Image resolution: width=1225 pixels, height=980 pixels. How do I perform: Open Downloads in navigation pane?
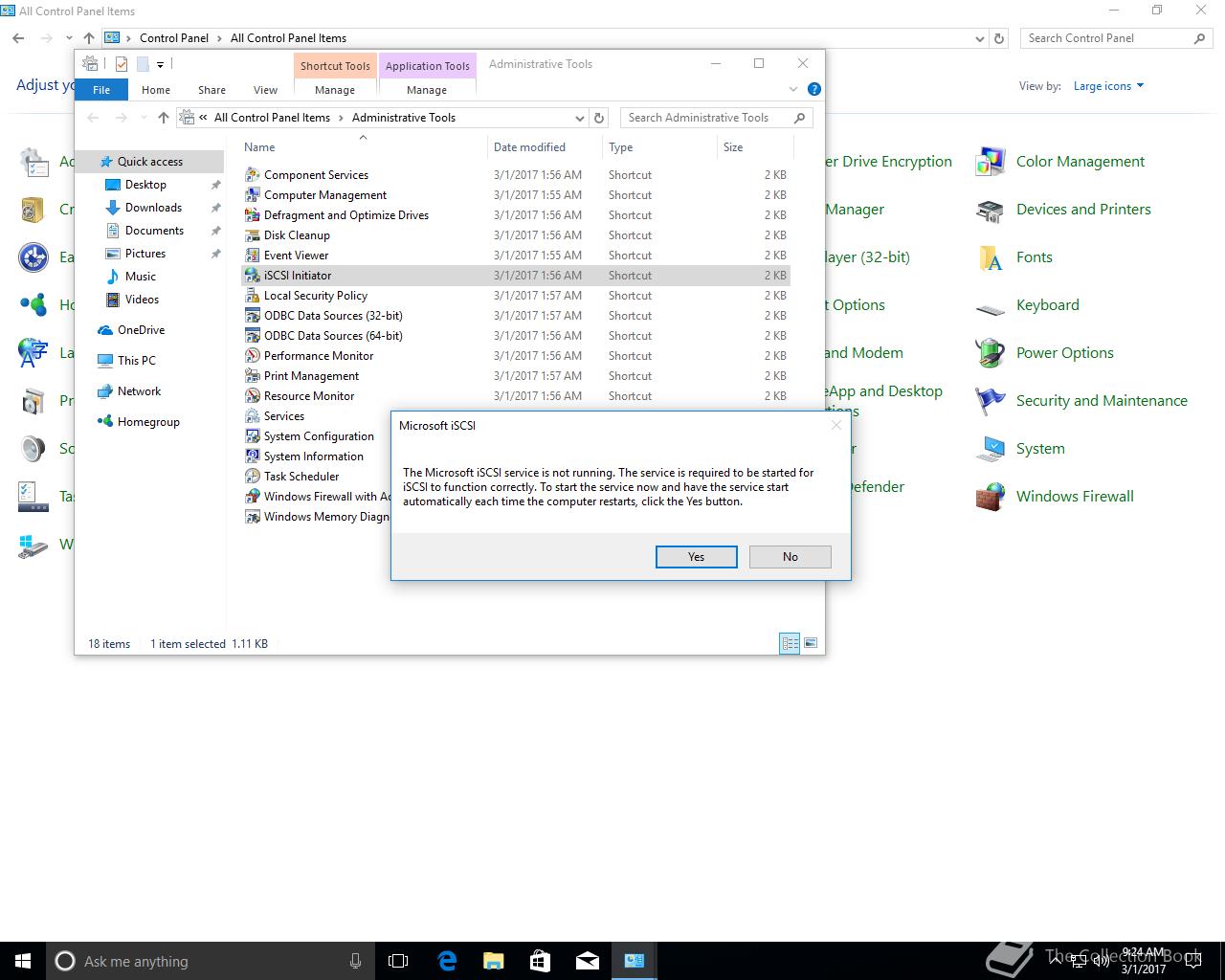point(153,208)
